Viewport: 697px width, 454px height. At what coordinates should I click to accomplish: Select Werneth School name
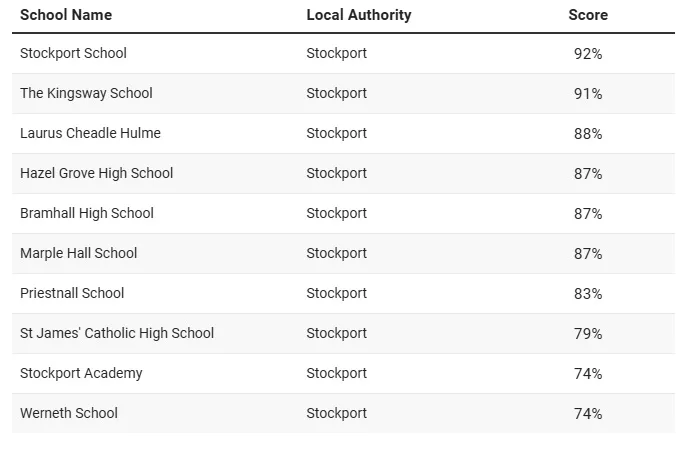(x=69, y=414)
